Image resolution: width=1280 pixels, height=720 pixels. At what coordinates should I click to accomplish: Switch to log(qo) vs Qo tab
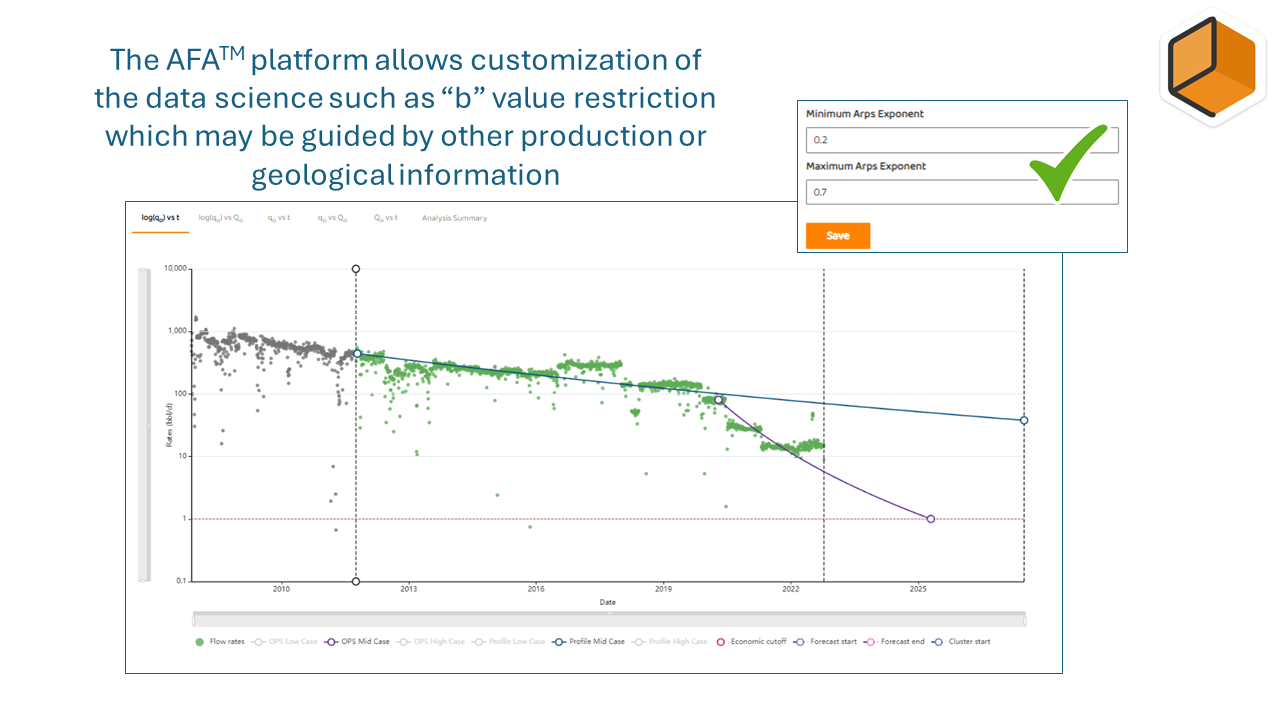click(x=221, y=218)
